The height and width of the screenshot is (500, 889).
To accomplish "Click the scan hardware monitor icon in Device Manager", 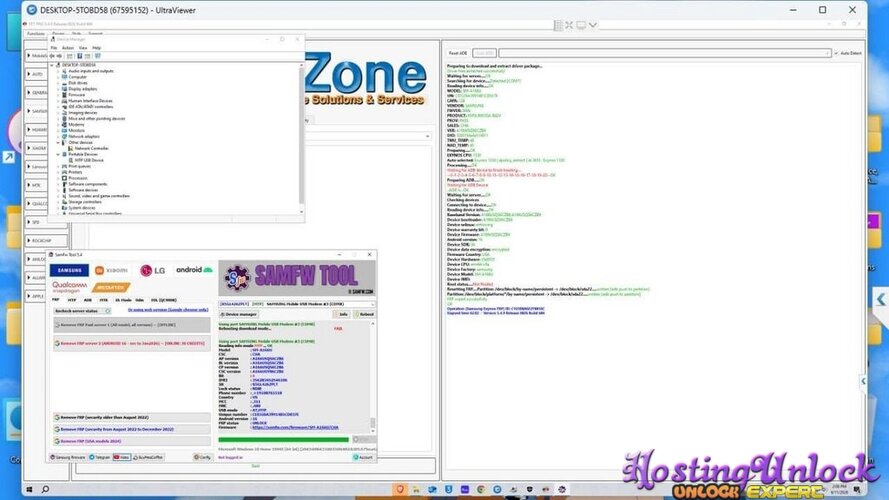I will tap(98, 56).
